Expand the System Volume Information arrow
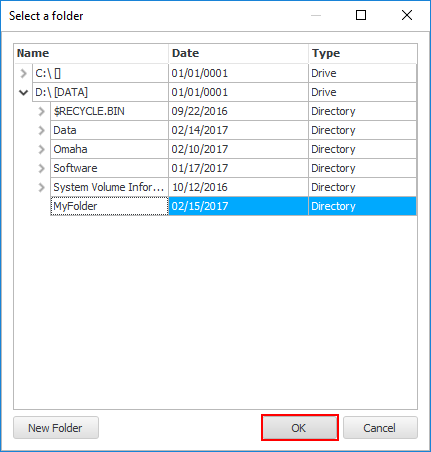 pyautogui.click(x=41, y=187)
